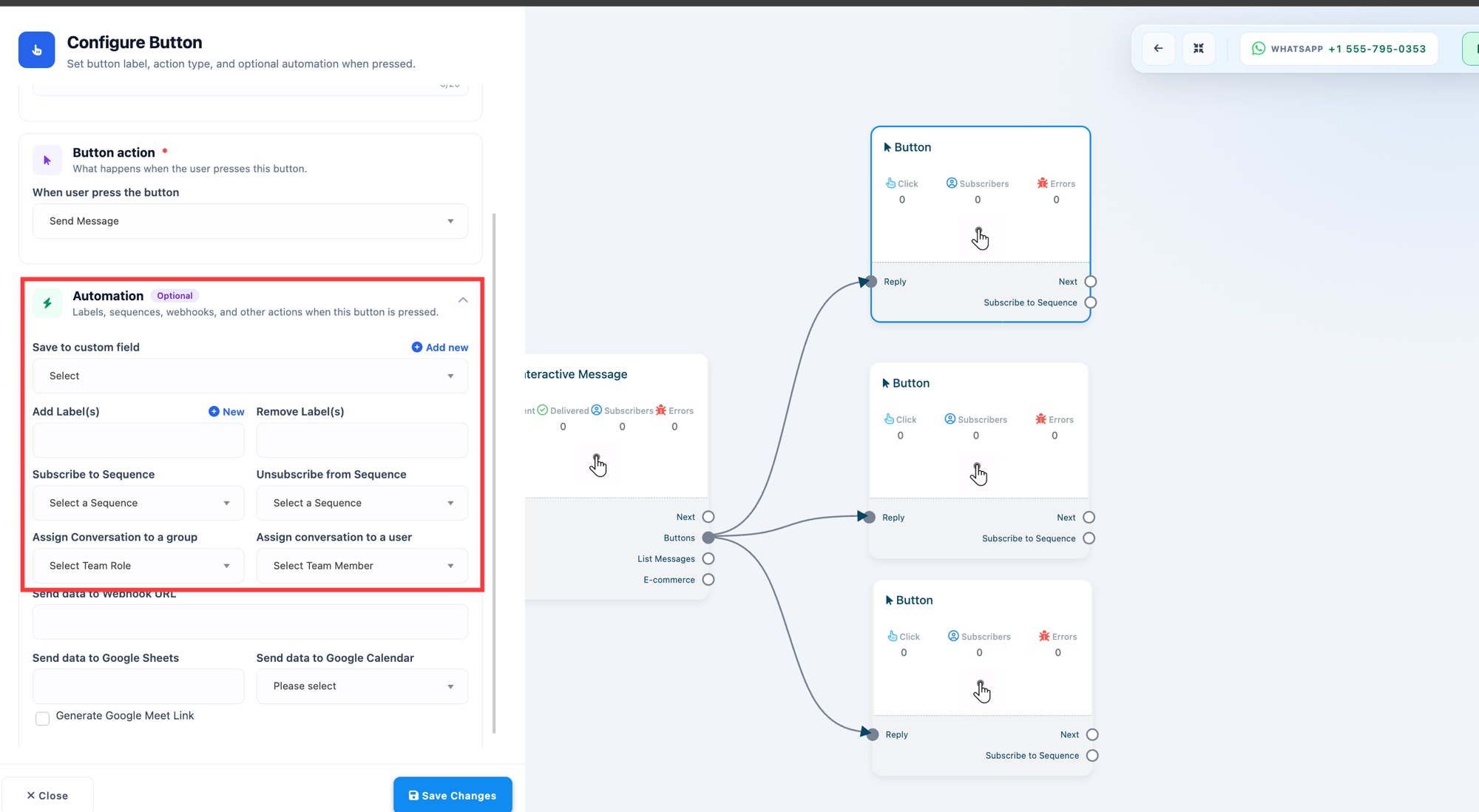
Task: Collapse the Automation section with the chevron
Action: pyautogui.click(x=463, y=300)
